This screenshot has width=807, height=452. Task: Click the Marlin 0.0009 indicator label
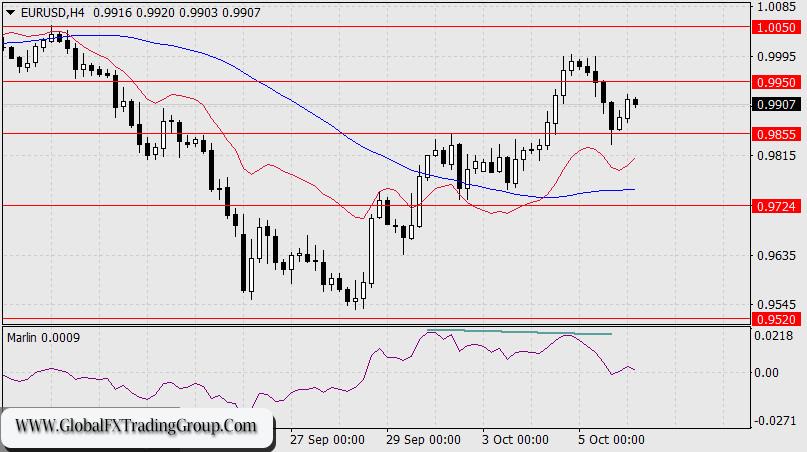tap(44, 338)
